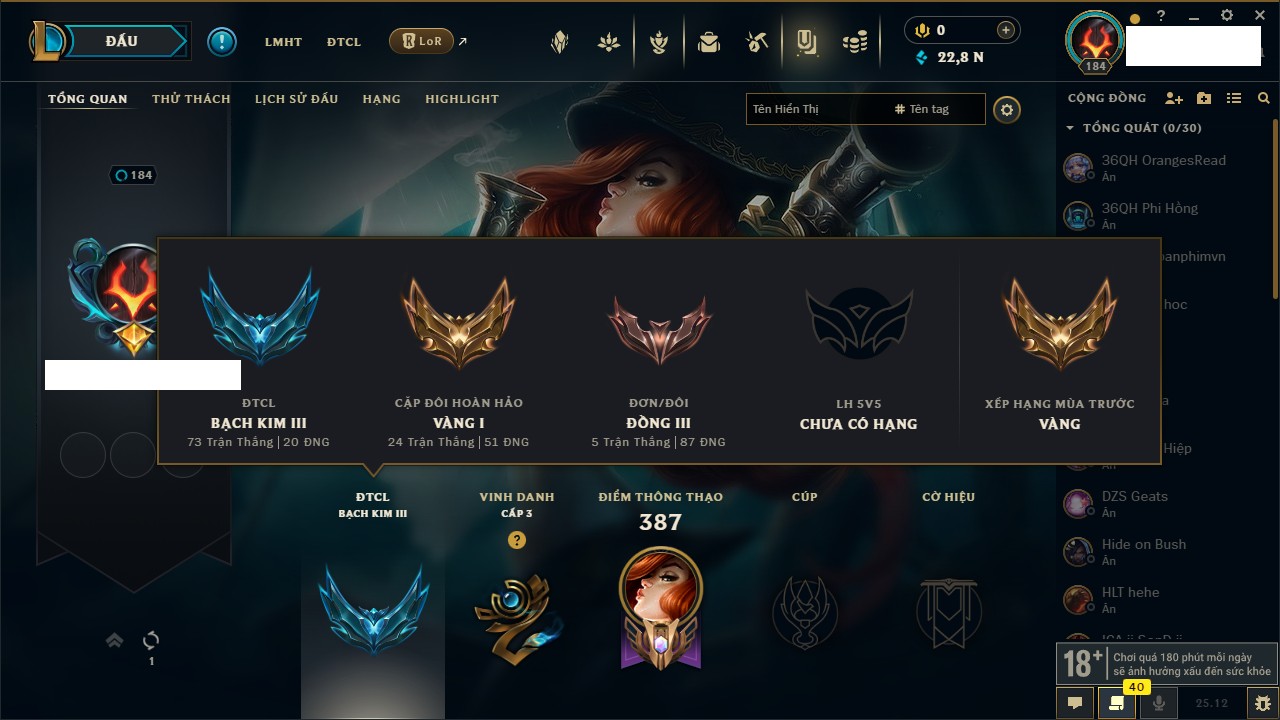The width and height of the screenshot is (1280, 720).
Task: Open the notification alert exclamation icon
Action: coord(222,42)
